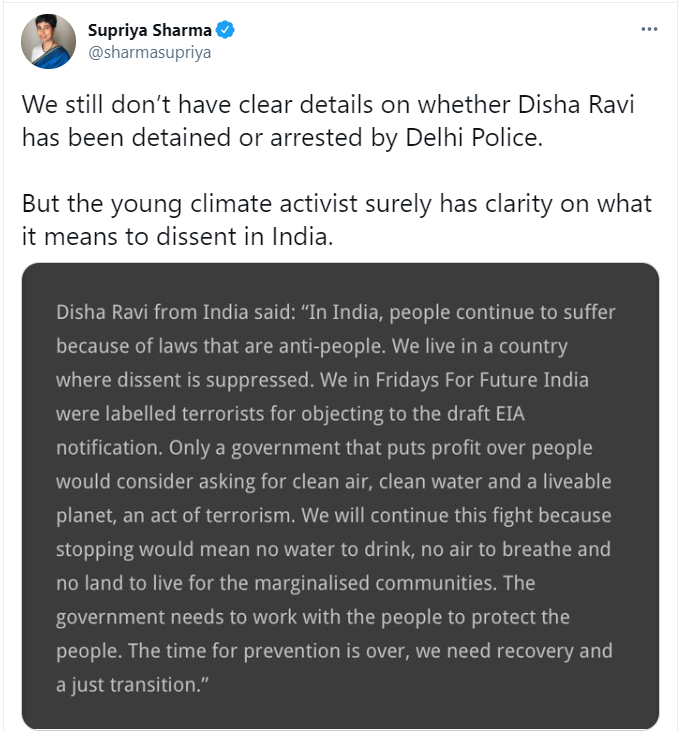This screenshot has height=731, width=681.
Task: Open the tweet's three-dot more menu
Action: click(650, 30)
